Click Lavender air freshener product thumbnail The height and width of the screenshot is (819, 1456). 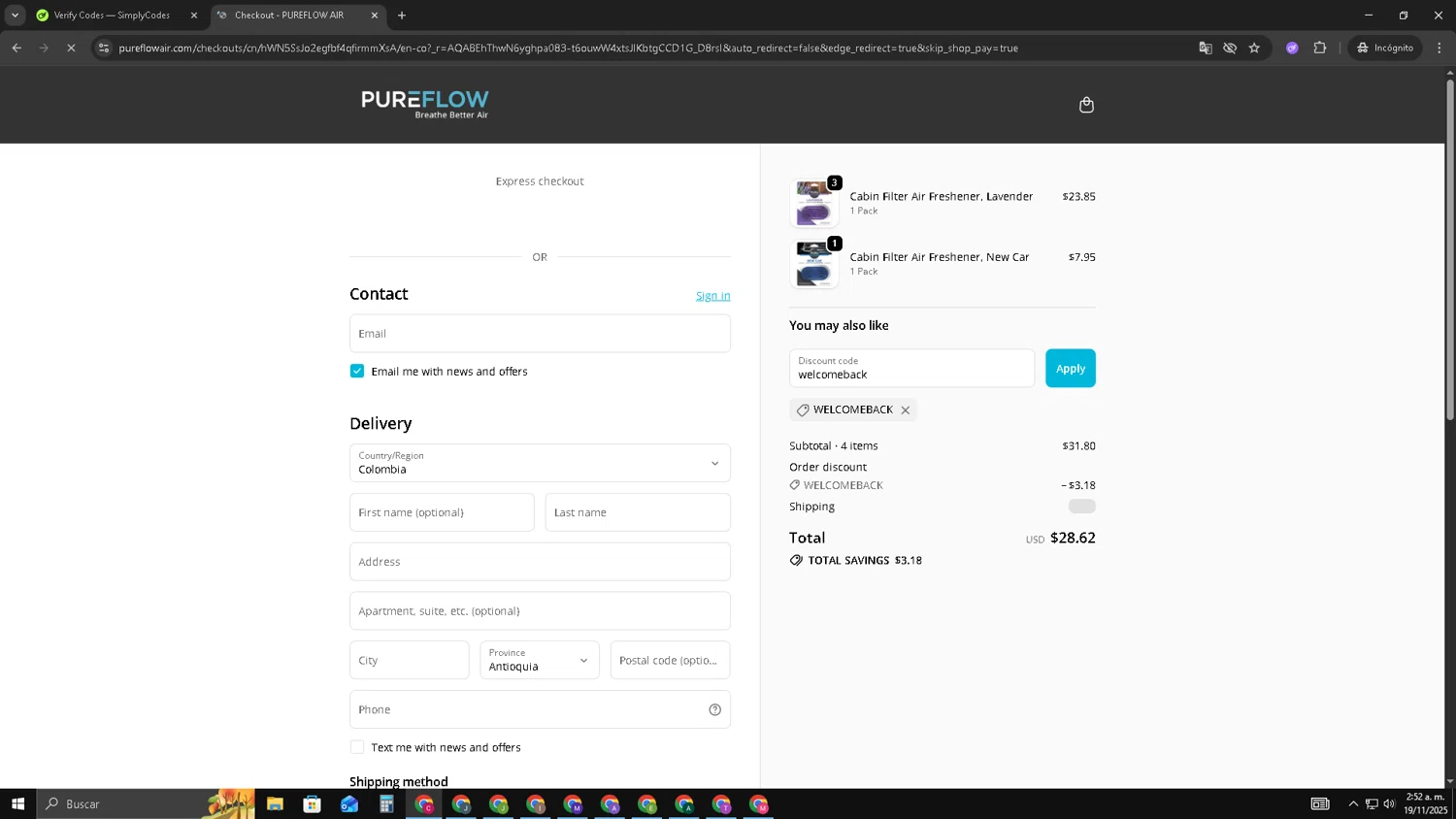(814, 203)
